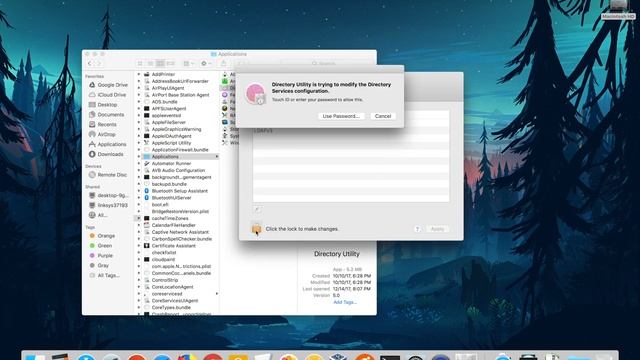Select APFSUserAgent in file list
The image size is (640, 360).
[165, 109]
